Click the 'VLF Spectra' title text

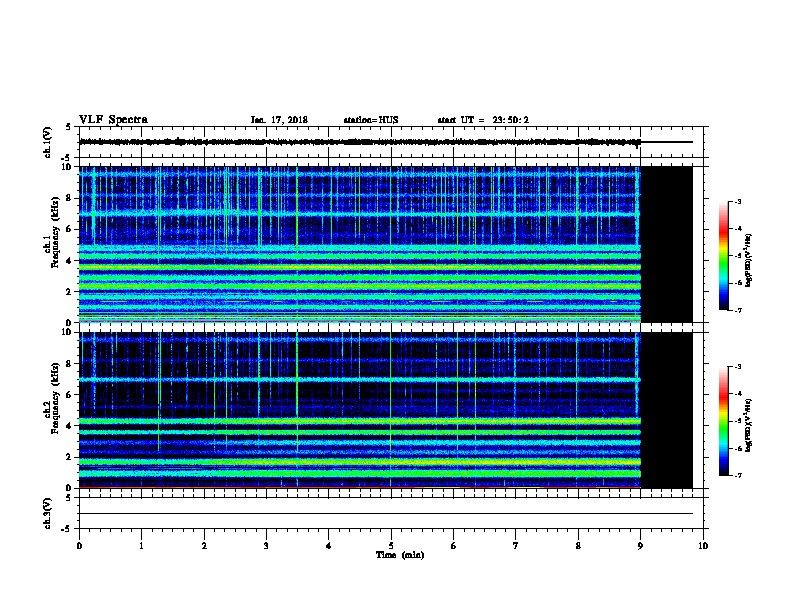point(113,120)
